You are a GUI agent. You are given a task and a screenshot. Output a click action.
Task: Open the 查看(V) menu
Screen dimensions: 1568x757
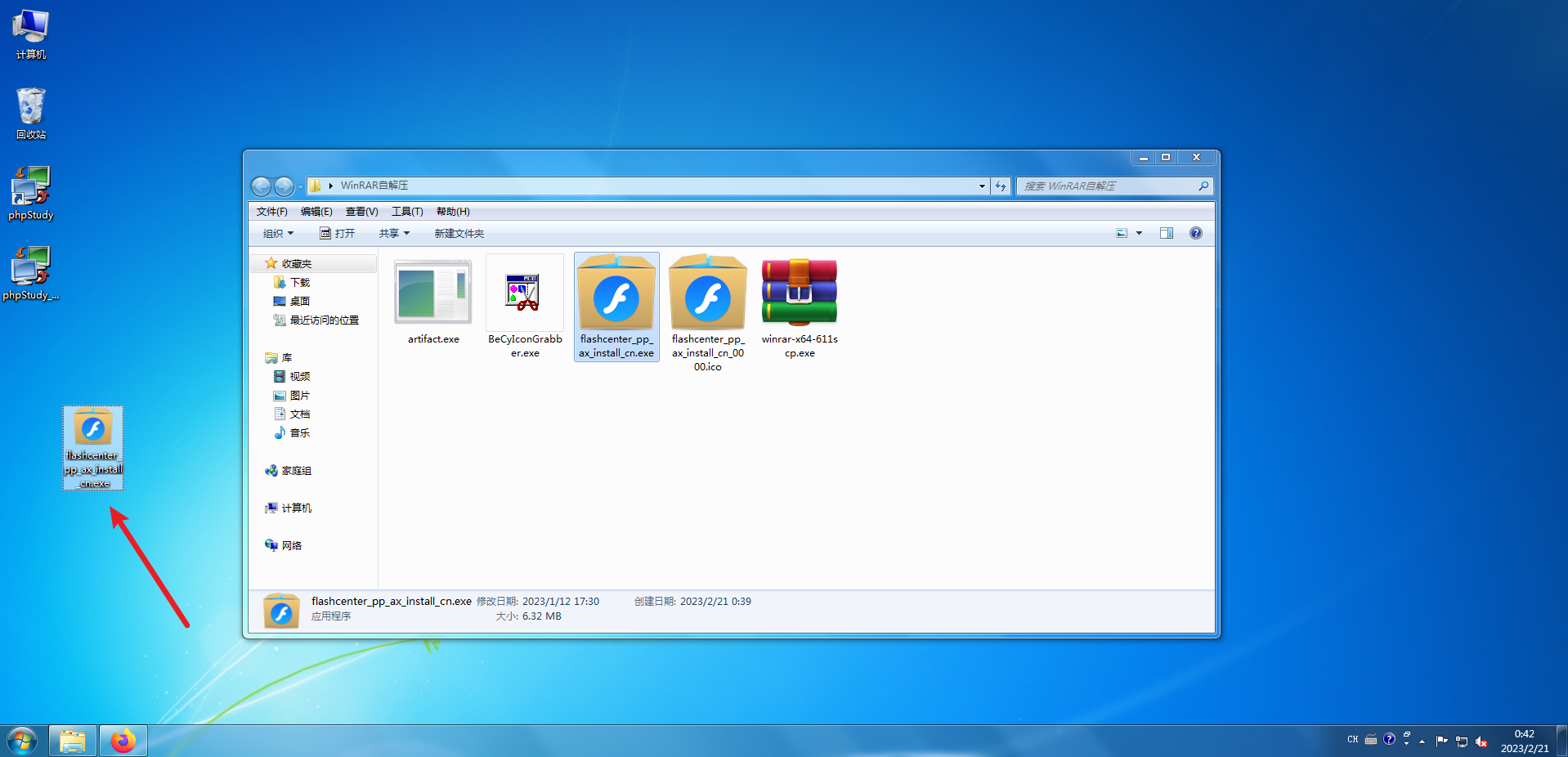tap(361, 212)
